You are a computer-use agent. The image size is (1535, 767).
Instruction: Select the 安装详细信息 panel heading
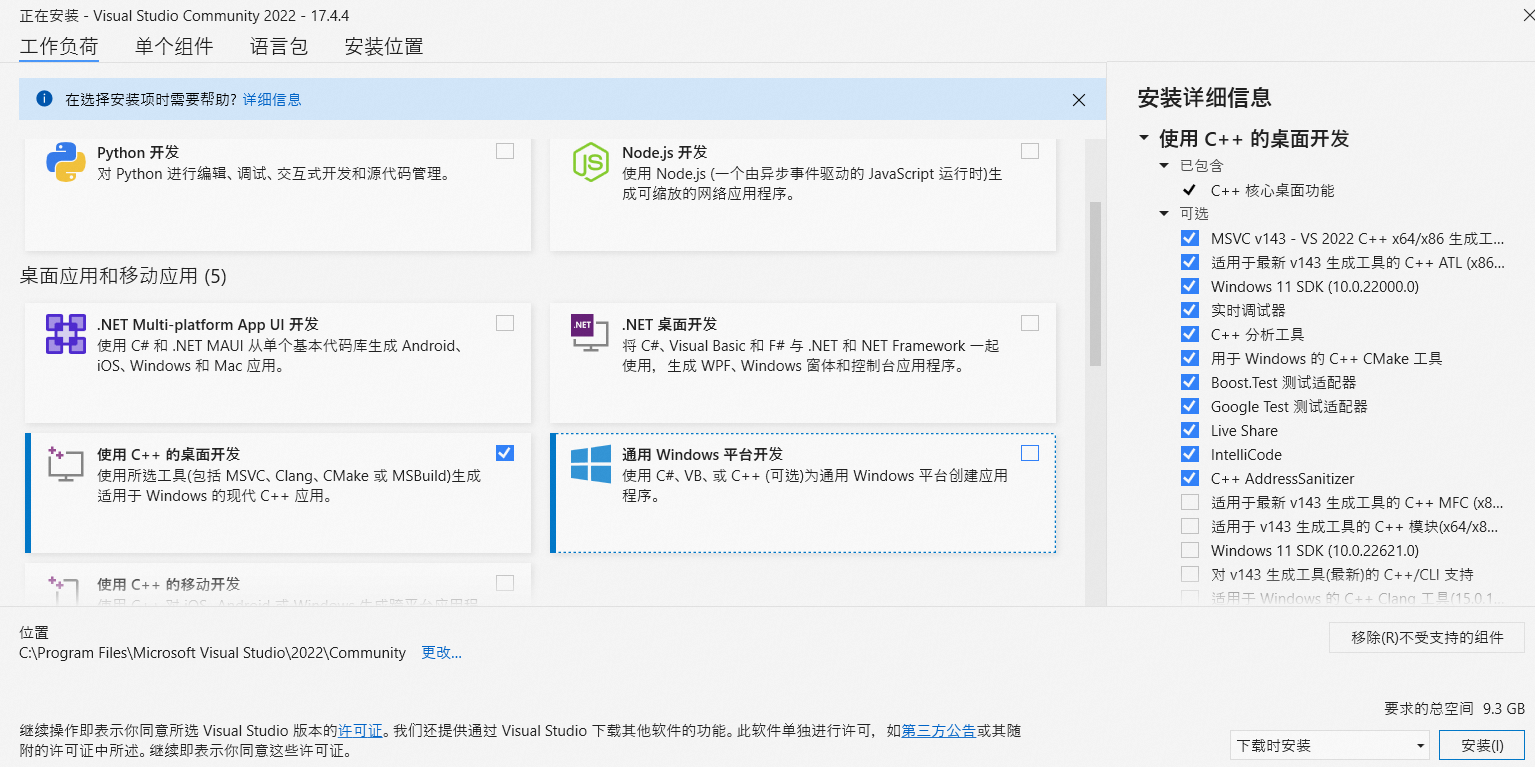point(1205,98)
